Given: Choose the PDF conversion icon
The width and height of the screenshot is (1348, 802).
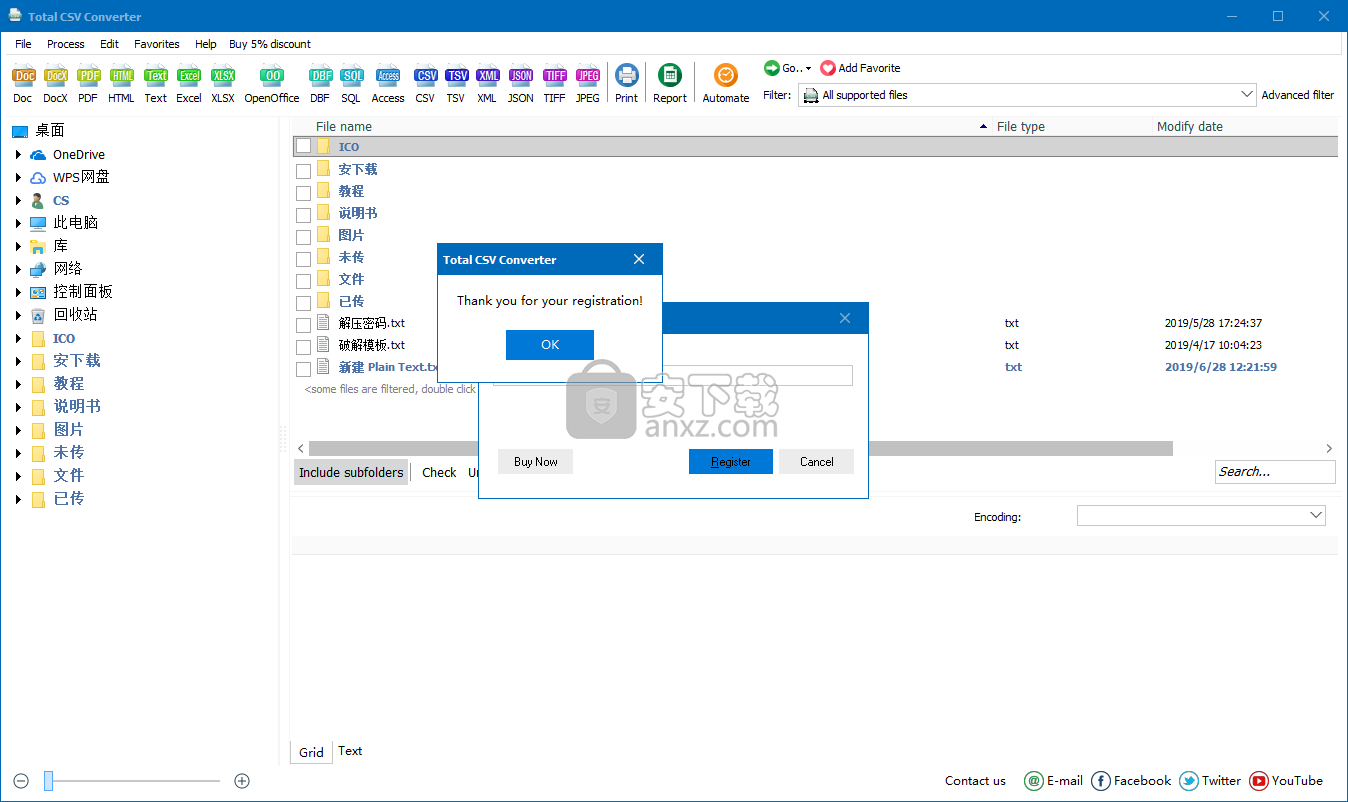Looking at the screenshot, I should [x=89, y=76].
